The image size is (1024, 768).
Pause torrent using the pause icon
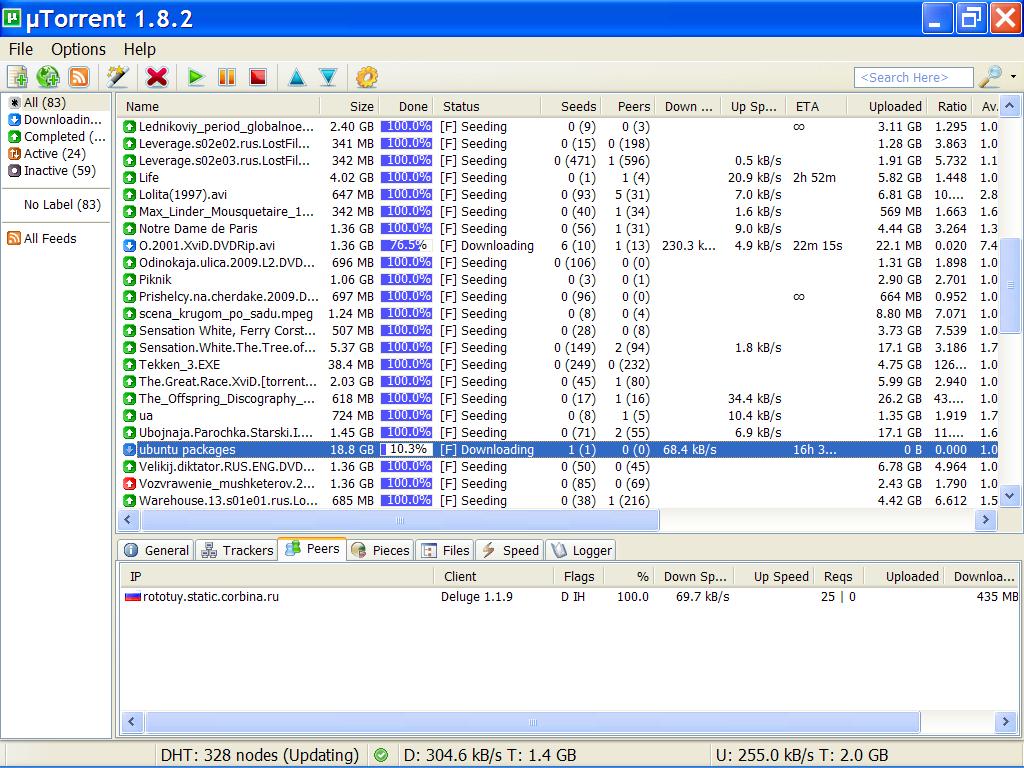(227, 77)
